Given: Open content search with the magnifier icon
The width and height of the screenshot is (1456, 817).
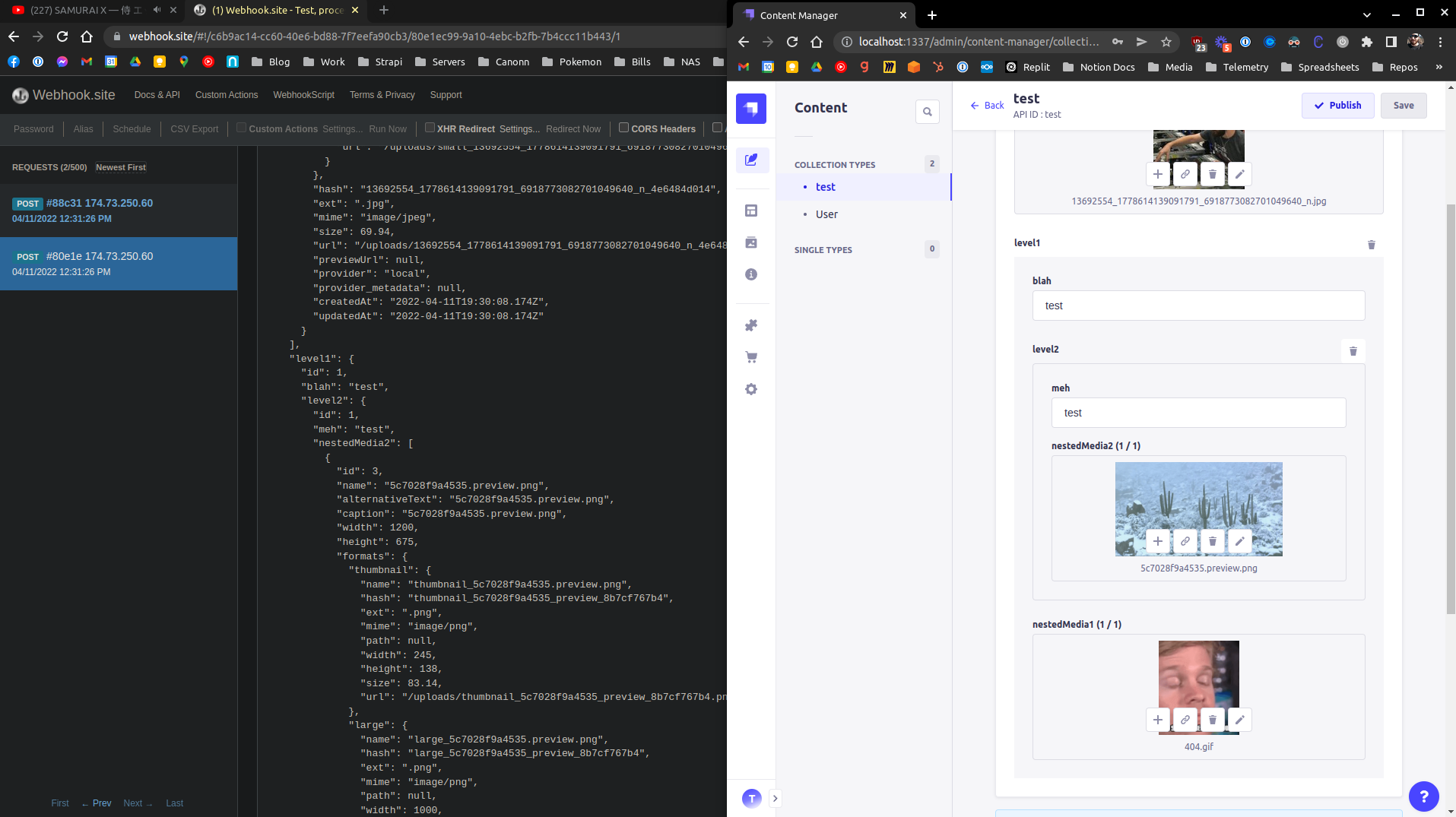Looking at the screenshot, I should pos(927,111).
